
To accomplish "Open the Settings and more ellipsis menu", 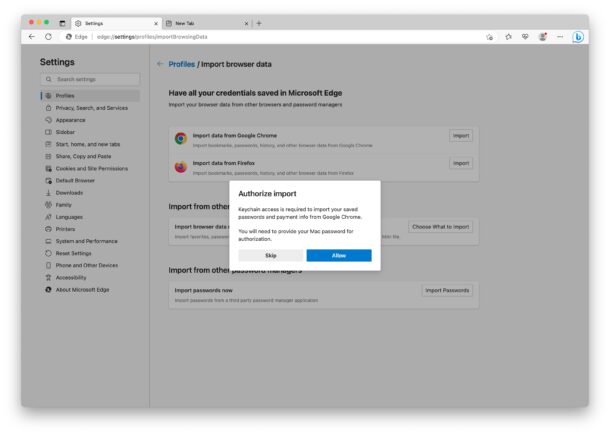I will click(x=560, y=37).
